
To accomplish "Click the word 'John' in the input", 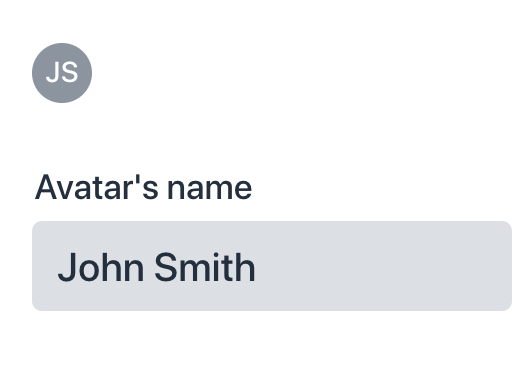I will tap(101, 267).
